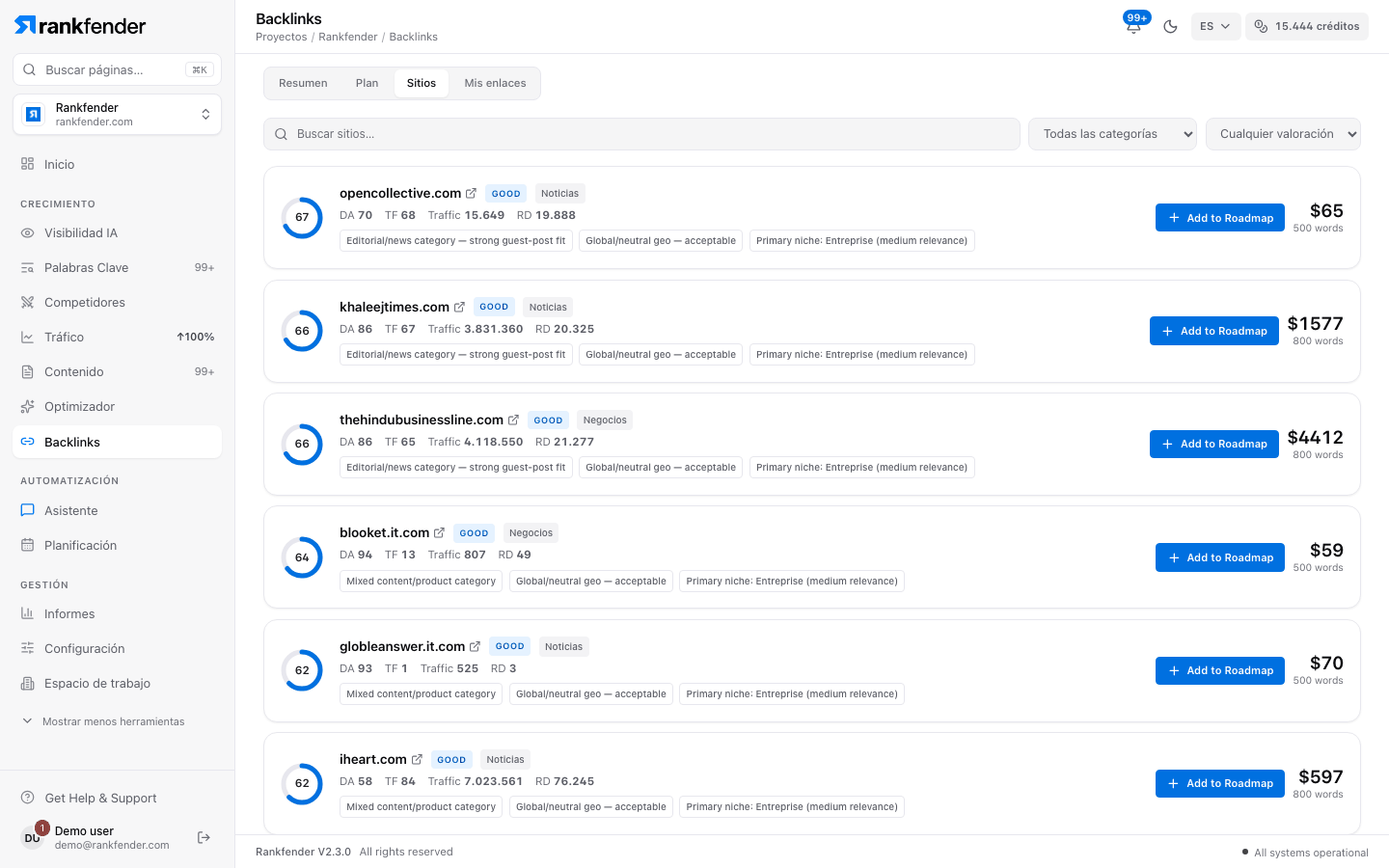Click the logout icon beside Demo user

pos(204,837)
